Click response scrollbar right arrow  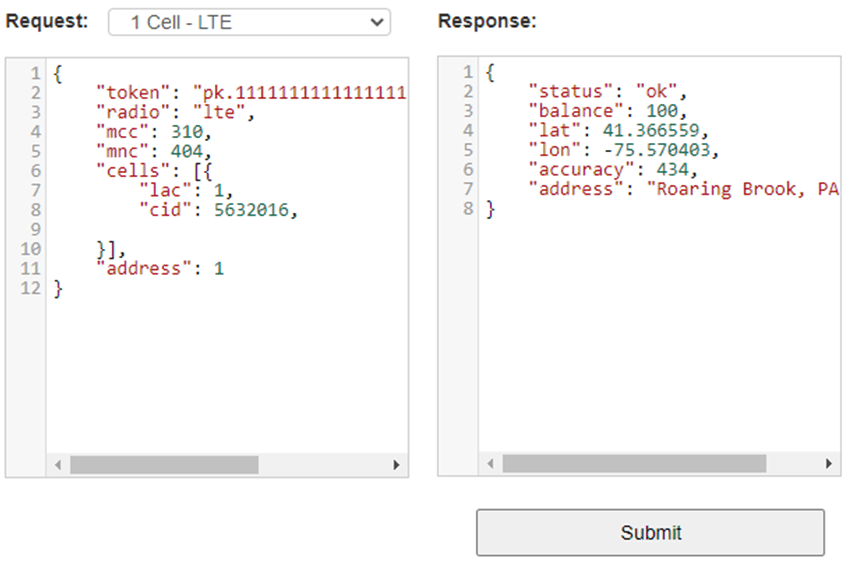pyautogui.click(x=828, y=465)
